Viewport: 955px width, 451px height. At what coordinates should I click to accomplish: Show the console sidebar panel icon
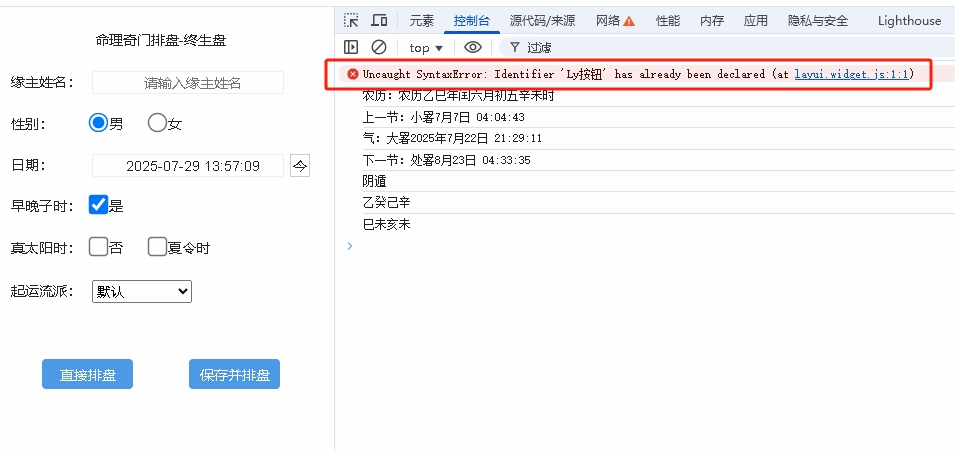[x=351, y=47]
